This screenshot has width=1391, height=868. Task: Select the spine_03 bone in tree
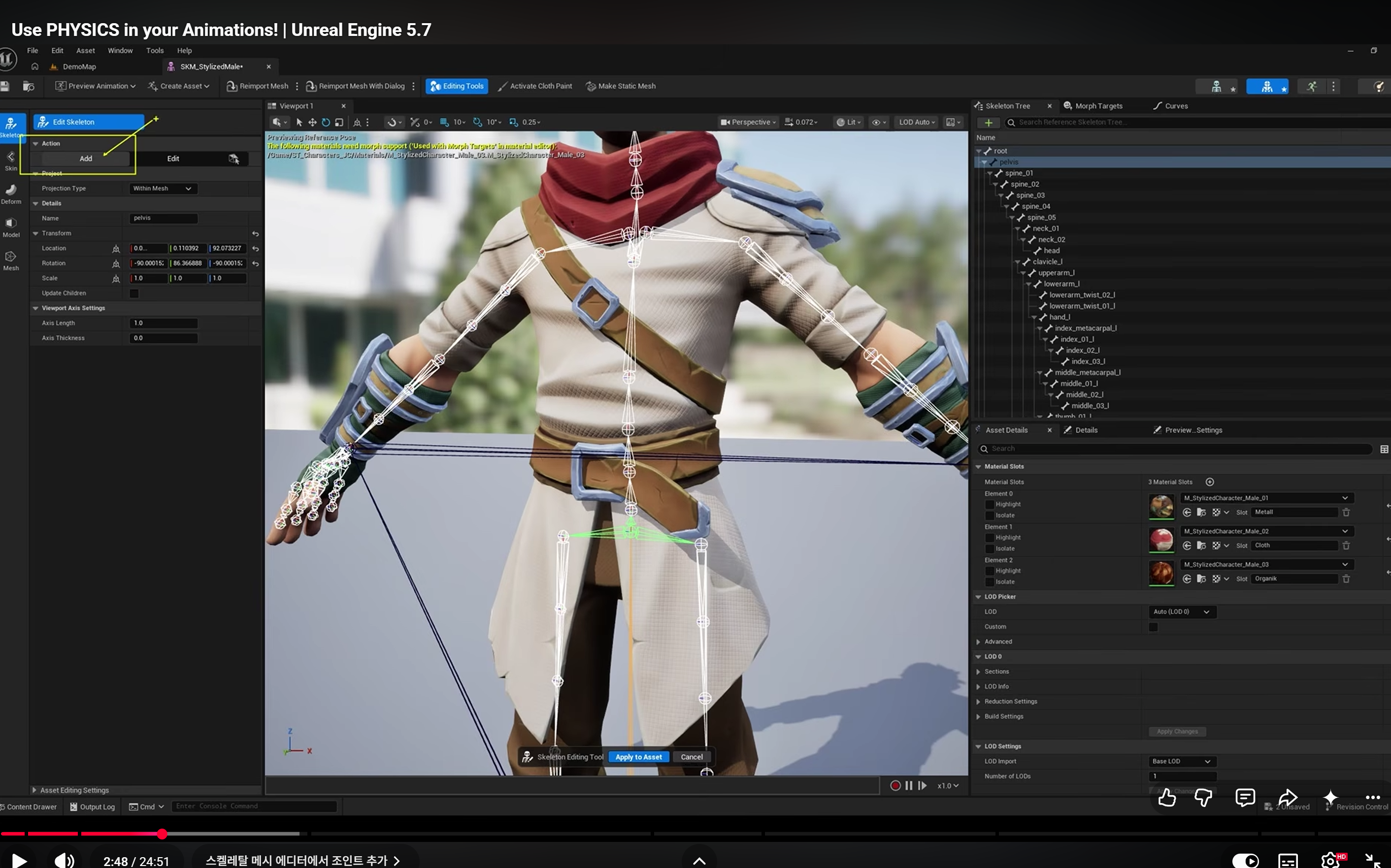click(x=1030, y=196)
